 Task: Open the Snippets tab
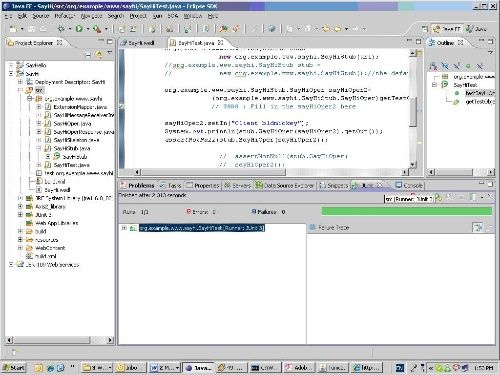(x=334, y=185)
